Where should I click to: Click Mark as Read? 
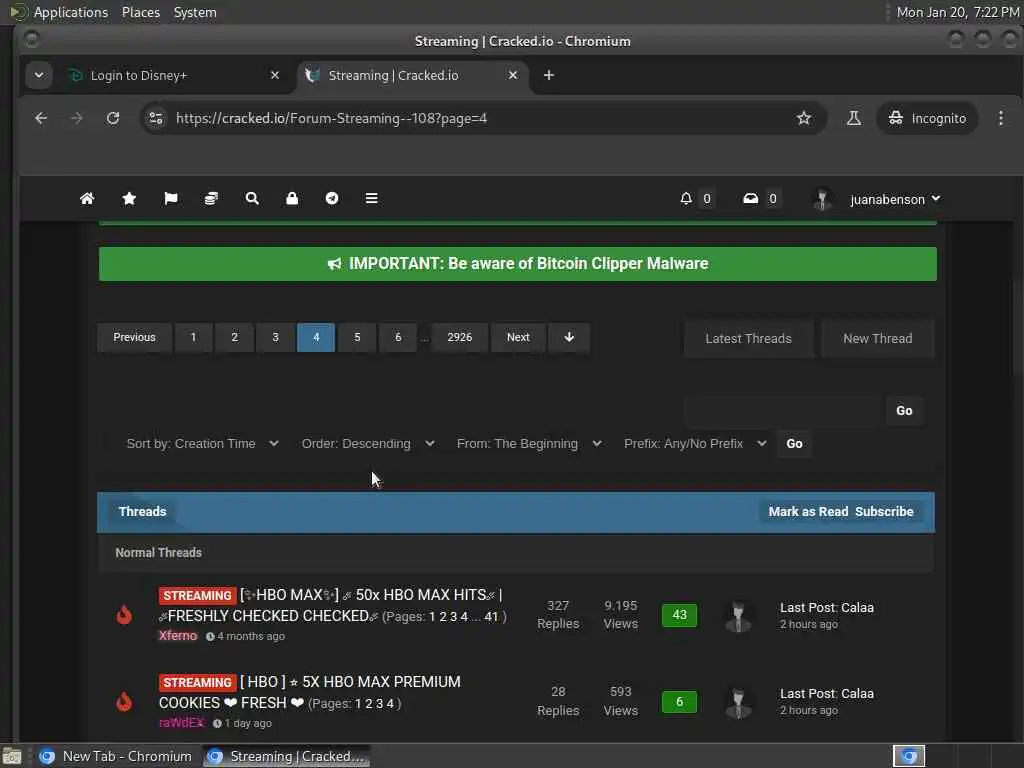click(808, 512)
